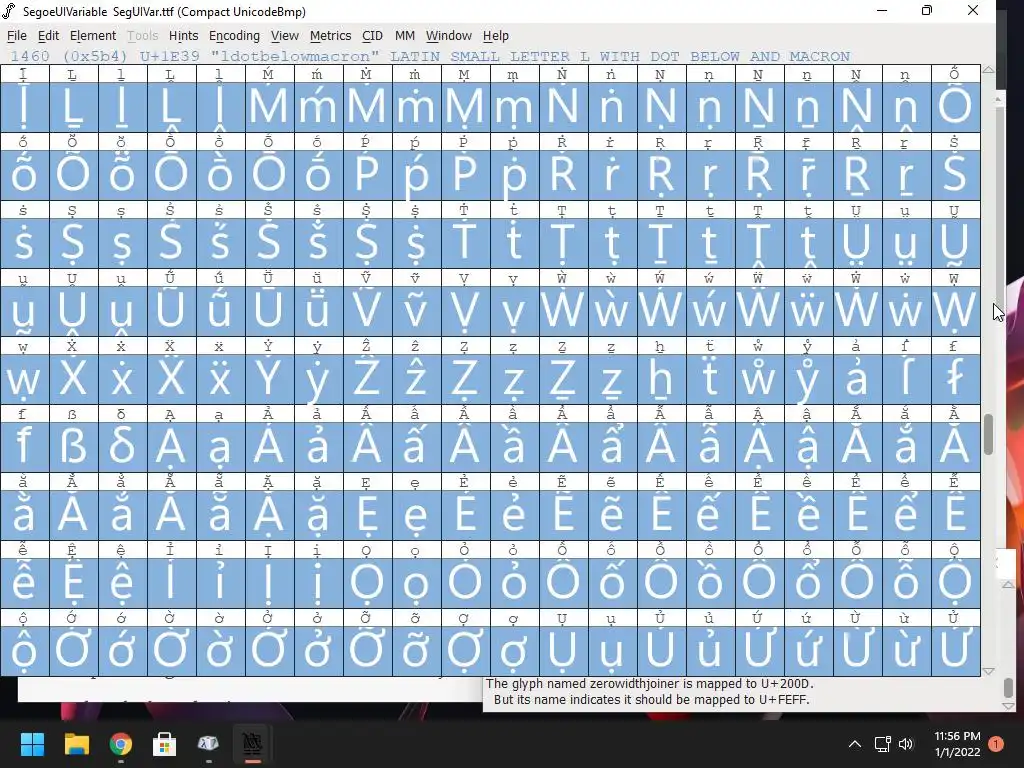Open the Edit menu
The height and width of the screenshot is (768, 1024).
point(48,36)
